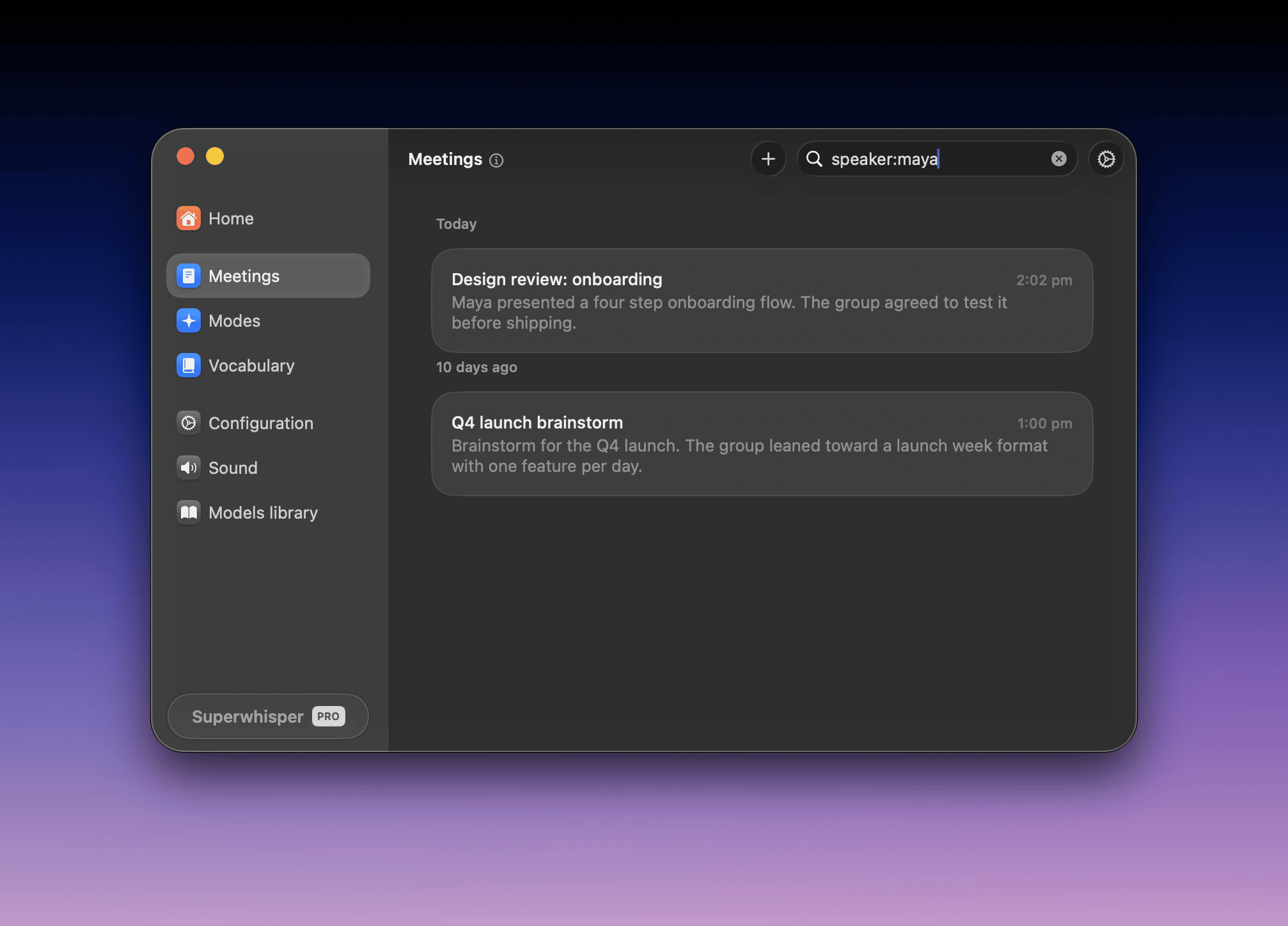Open the Modes sparkle icon
Viewport: 1288px width, 926px height.
(189, 320)
